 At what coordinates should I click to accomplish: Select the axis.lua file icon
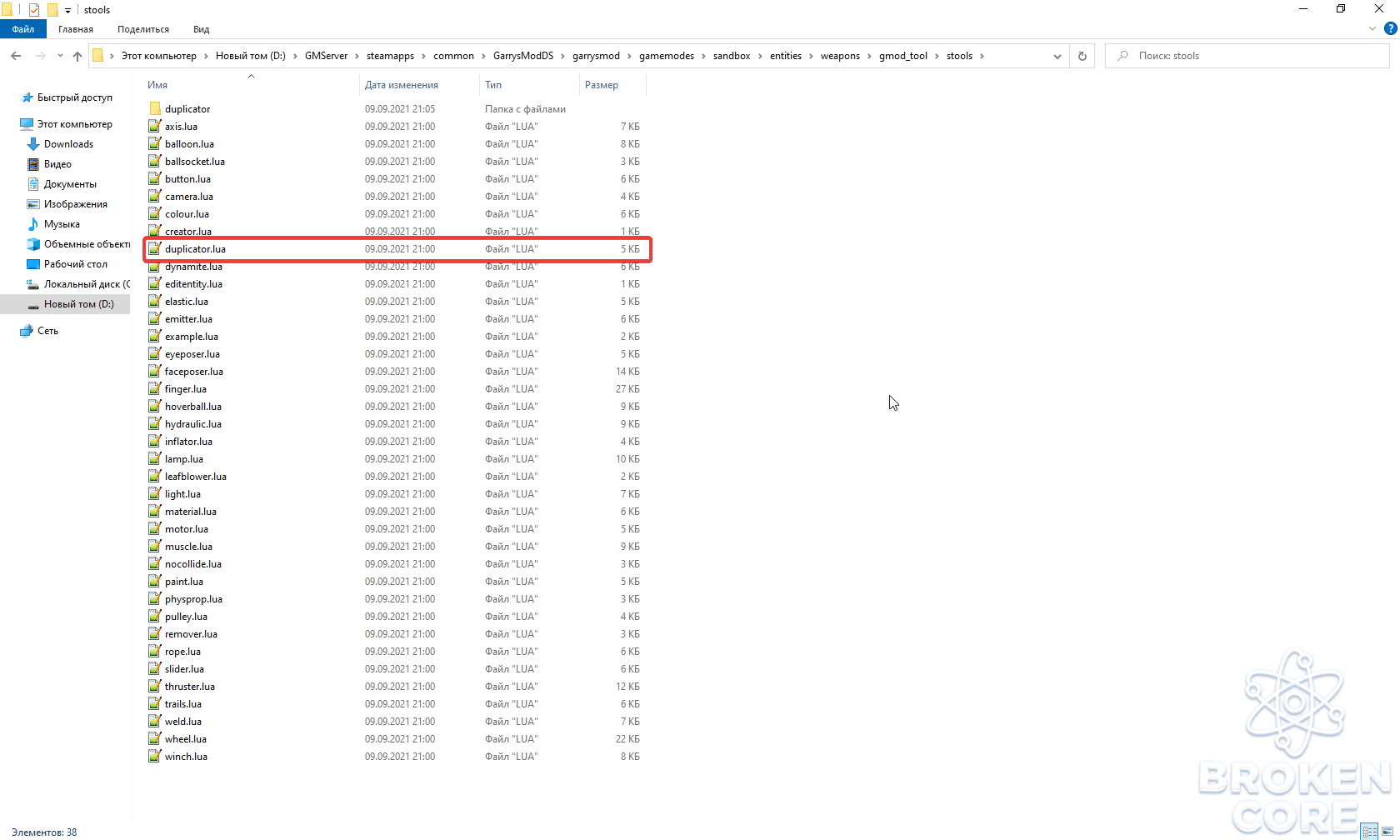[154, 127]
